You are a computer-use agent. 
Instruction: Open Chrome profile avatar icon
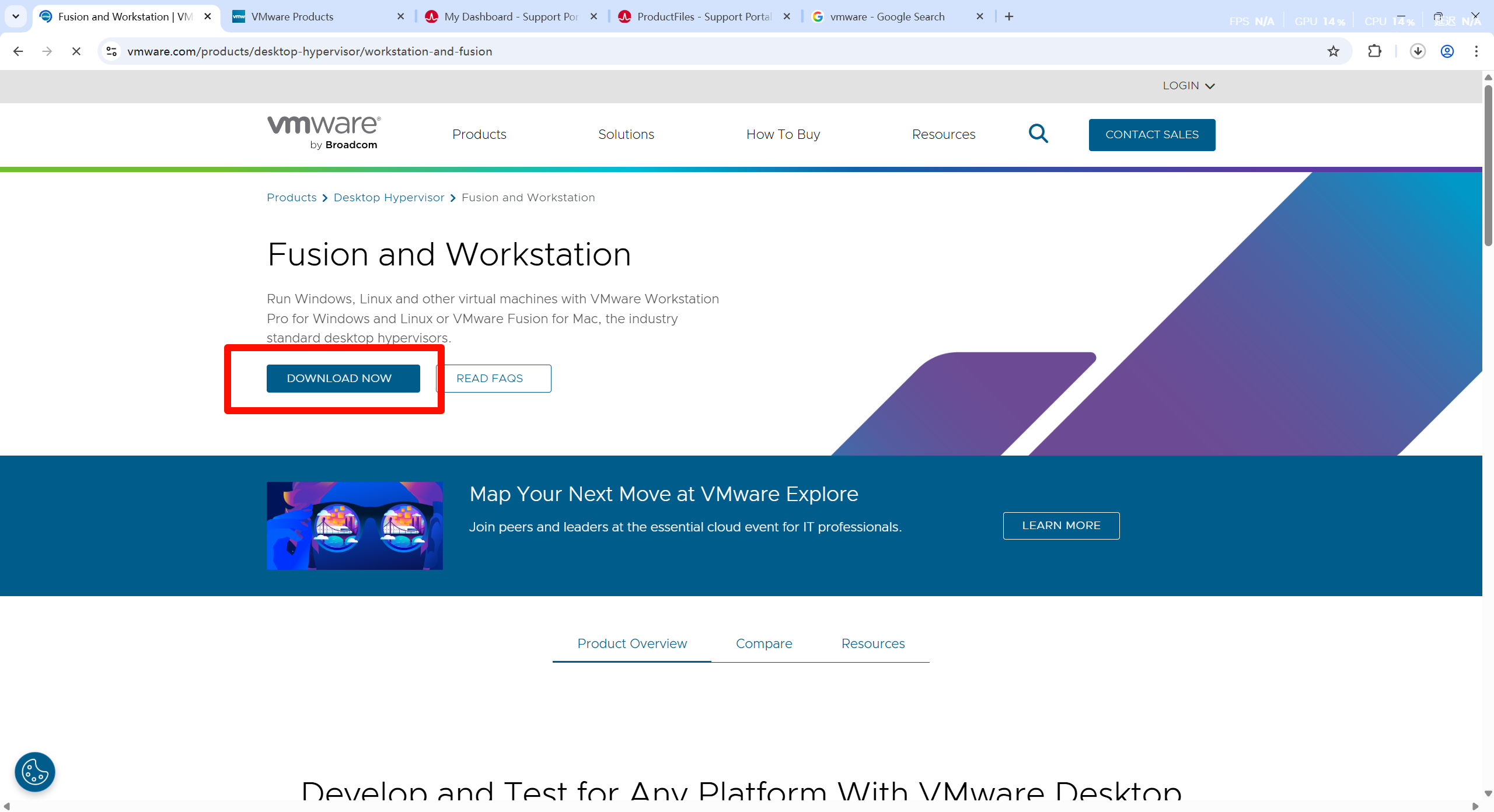coord(1447,51)
